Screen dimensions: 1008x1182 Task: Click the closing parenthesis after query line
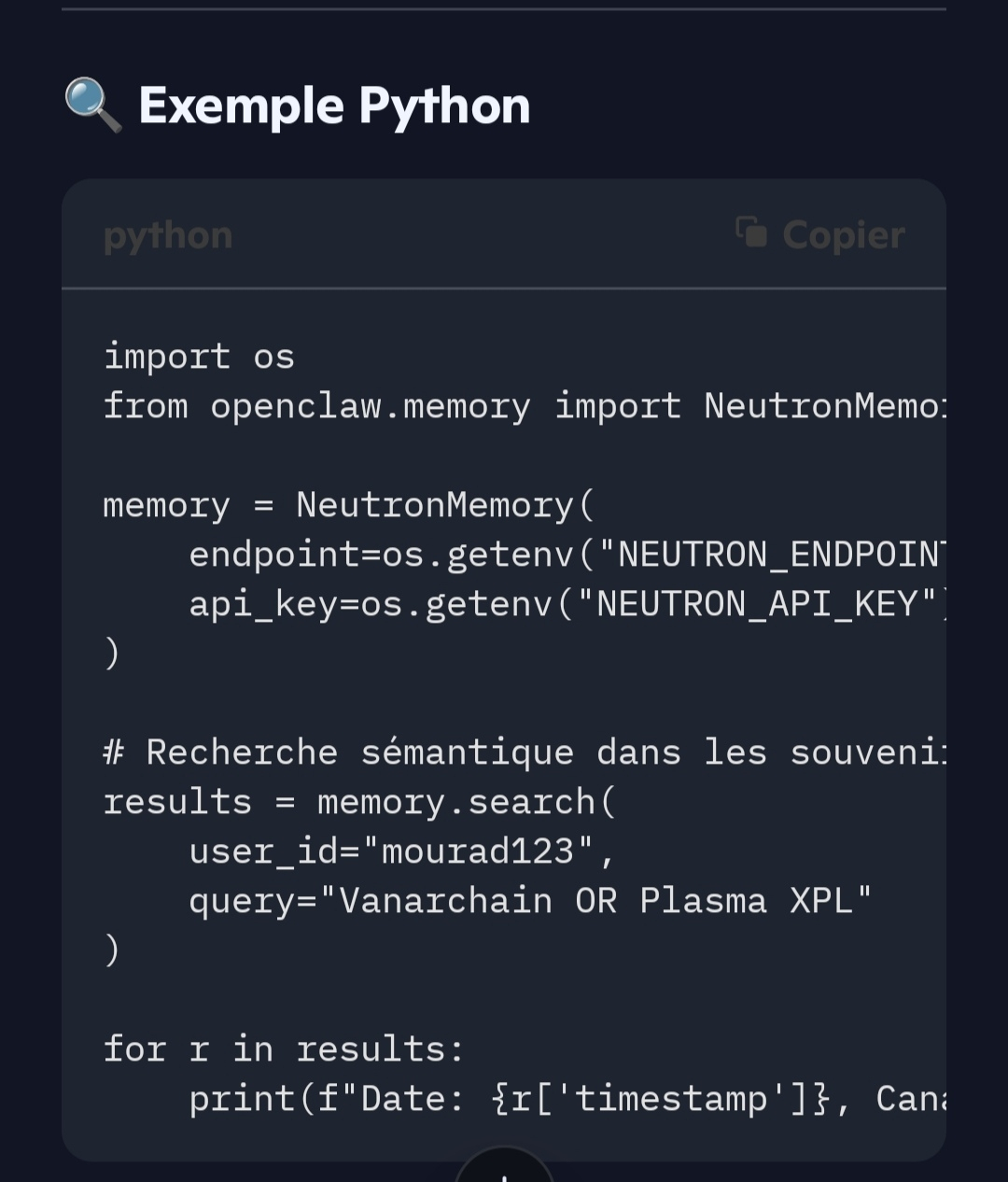[112, 950]
